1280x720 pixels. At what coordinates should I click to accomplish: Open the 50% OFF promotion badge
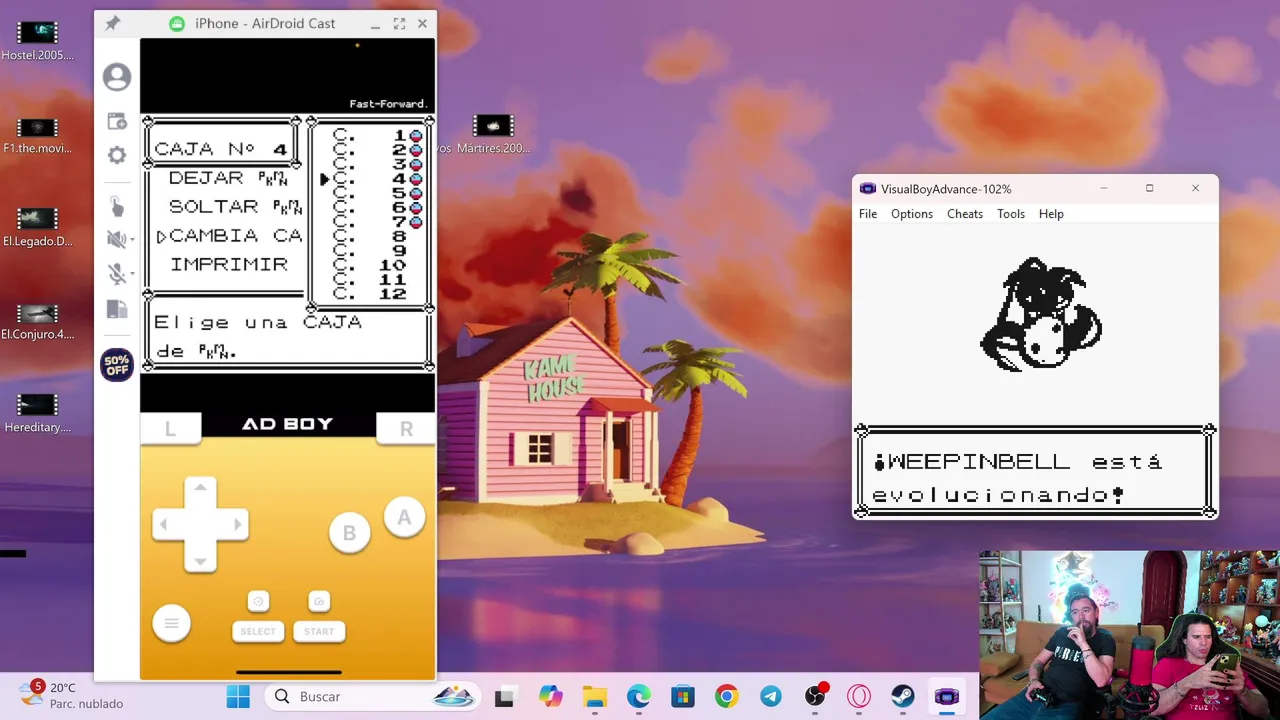coord(117,365)
